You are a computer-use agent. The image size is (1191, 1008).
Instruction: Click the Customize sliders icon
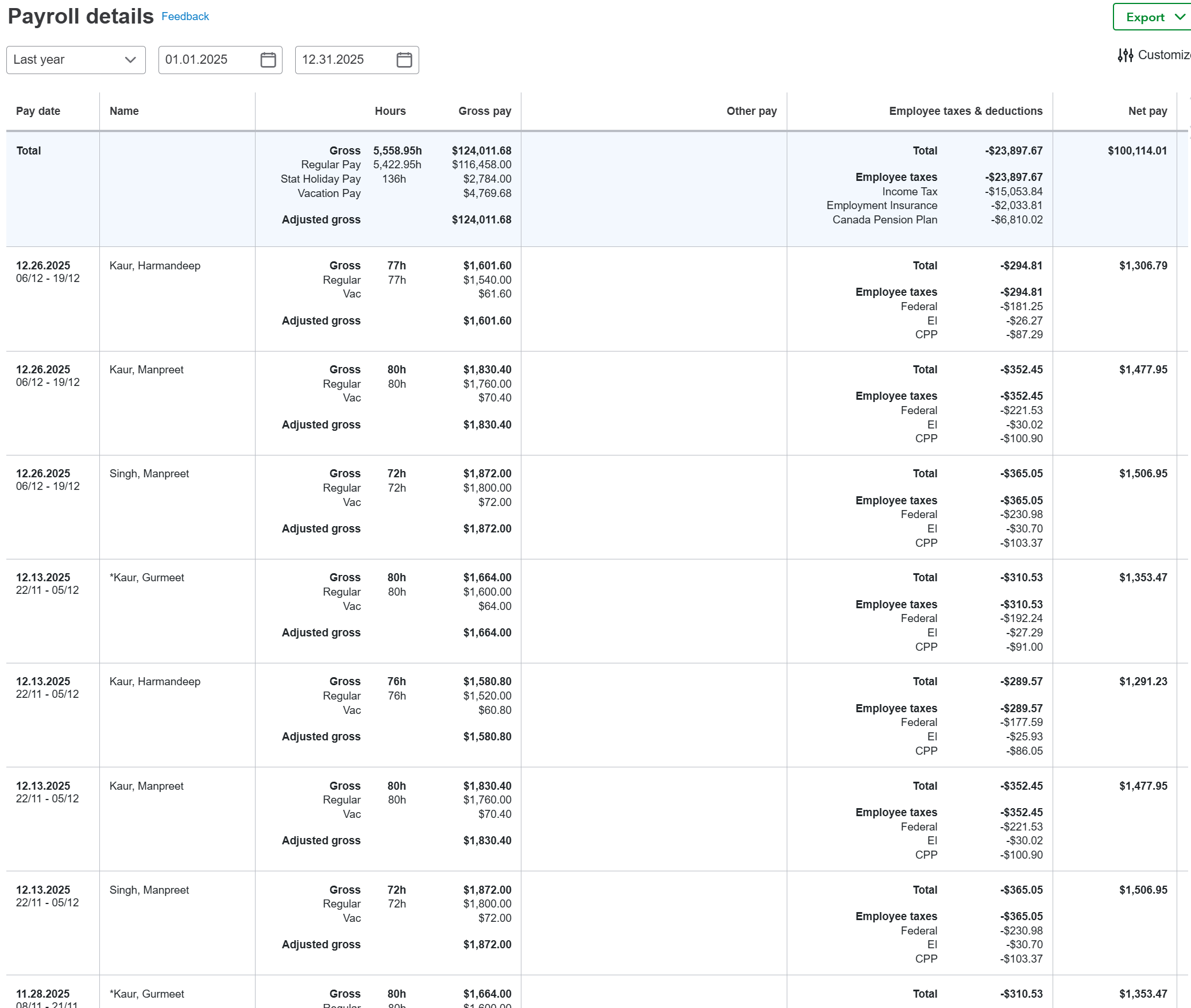click(1125, 55)
